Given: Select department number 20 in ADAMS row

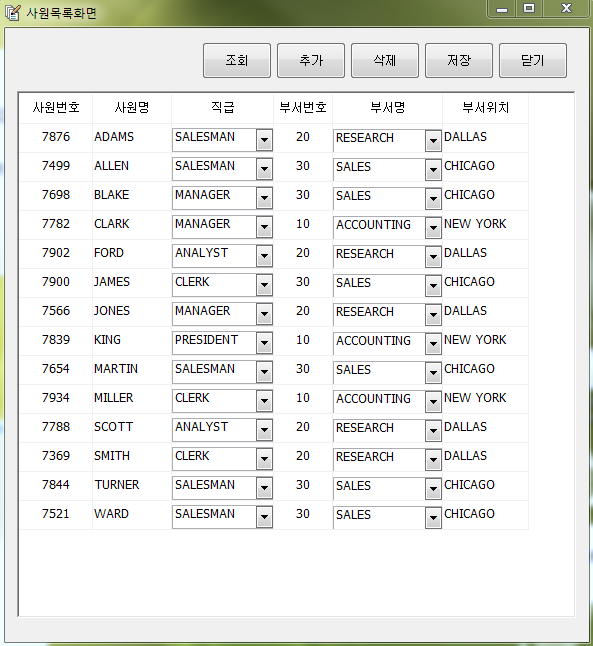Looking at the screenshot, I should point(303,137).
